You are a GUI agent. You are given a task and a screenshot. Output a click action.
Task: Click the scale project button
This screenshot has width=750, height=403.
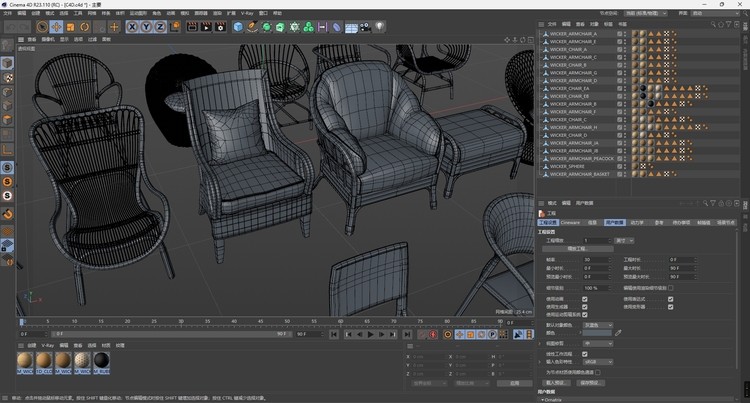[x=578, y=249]
